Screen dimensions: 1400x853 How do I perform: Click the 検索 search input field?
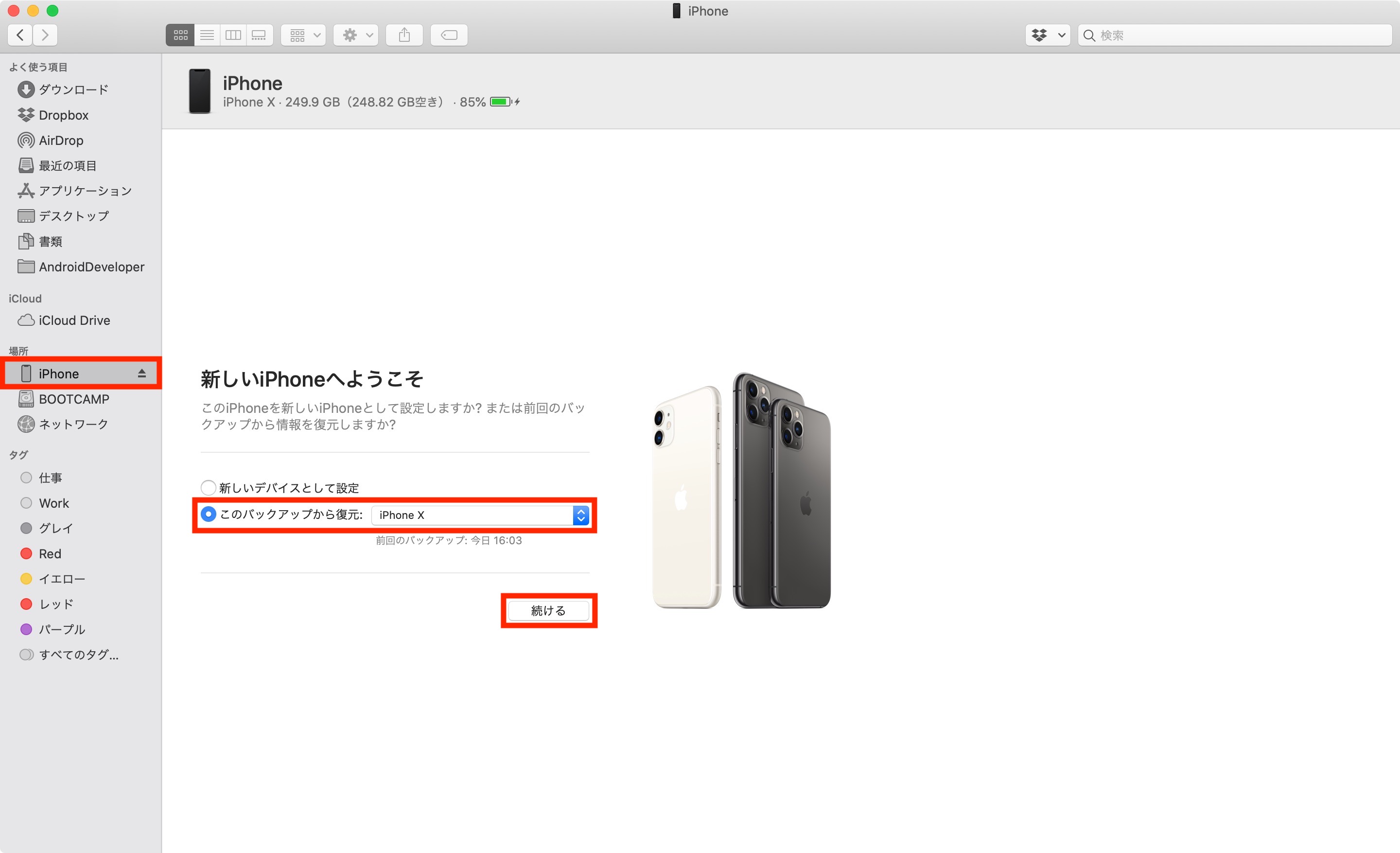(1230, 36)
